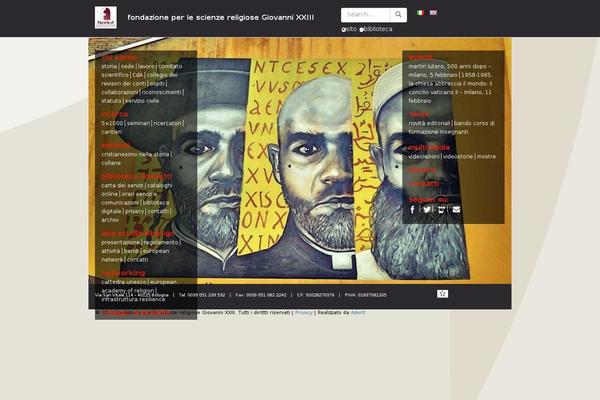The height and width of the screenshot is (400, 600).
Task: Open the 'networking' menu heading
Action: tap(123, 273)
